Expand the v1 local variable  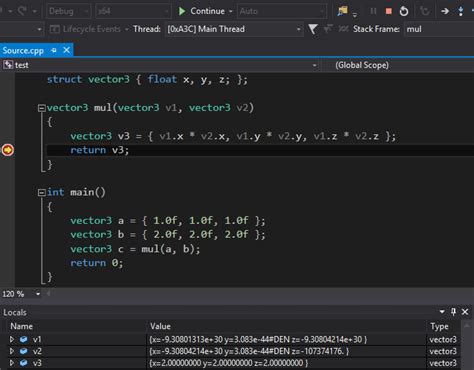click(x=12, y=339)
